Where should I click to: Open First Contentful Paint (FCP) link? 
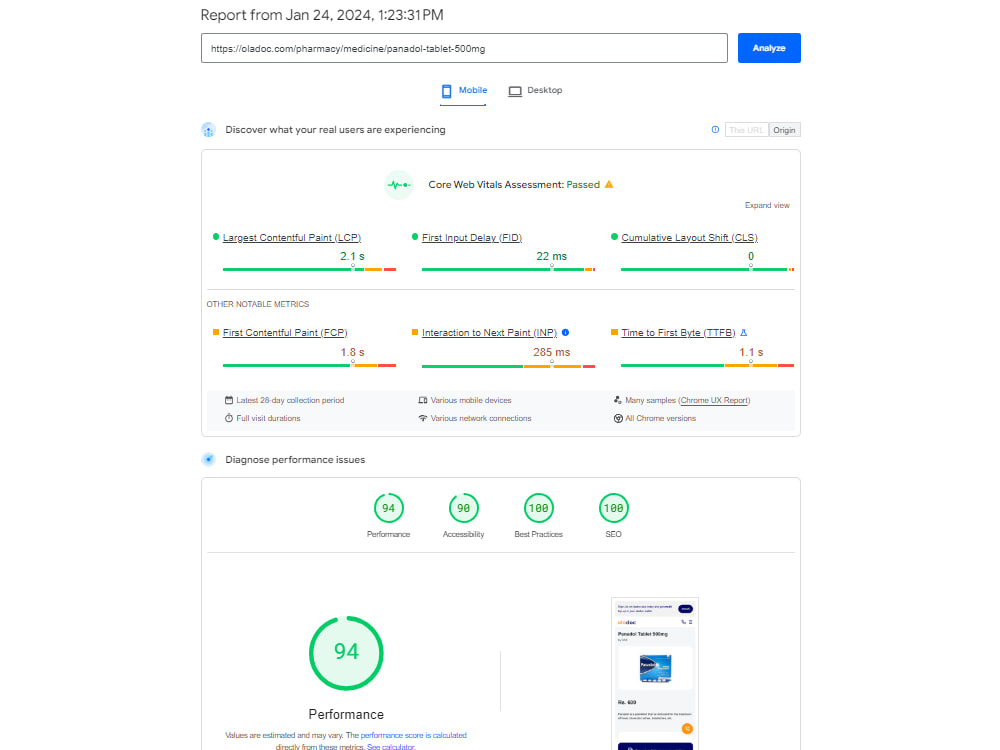click(x=284, y=332)
